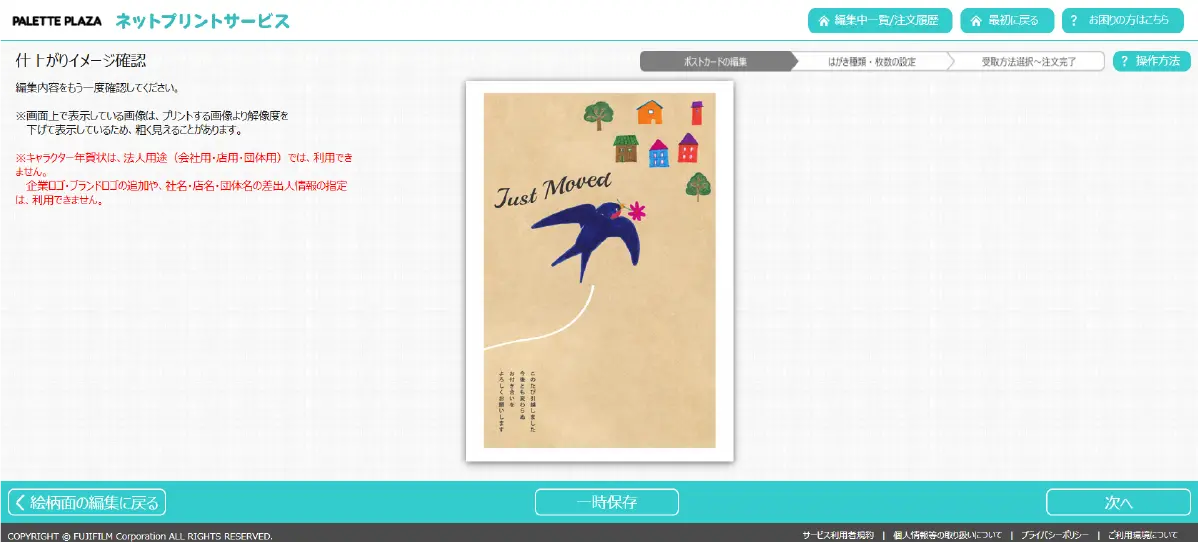Select the ポストカードの編集 step
1198x542 pixels.
(714, 62)
